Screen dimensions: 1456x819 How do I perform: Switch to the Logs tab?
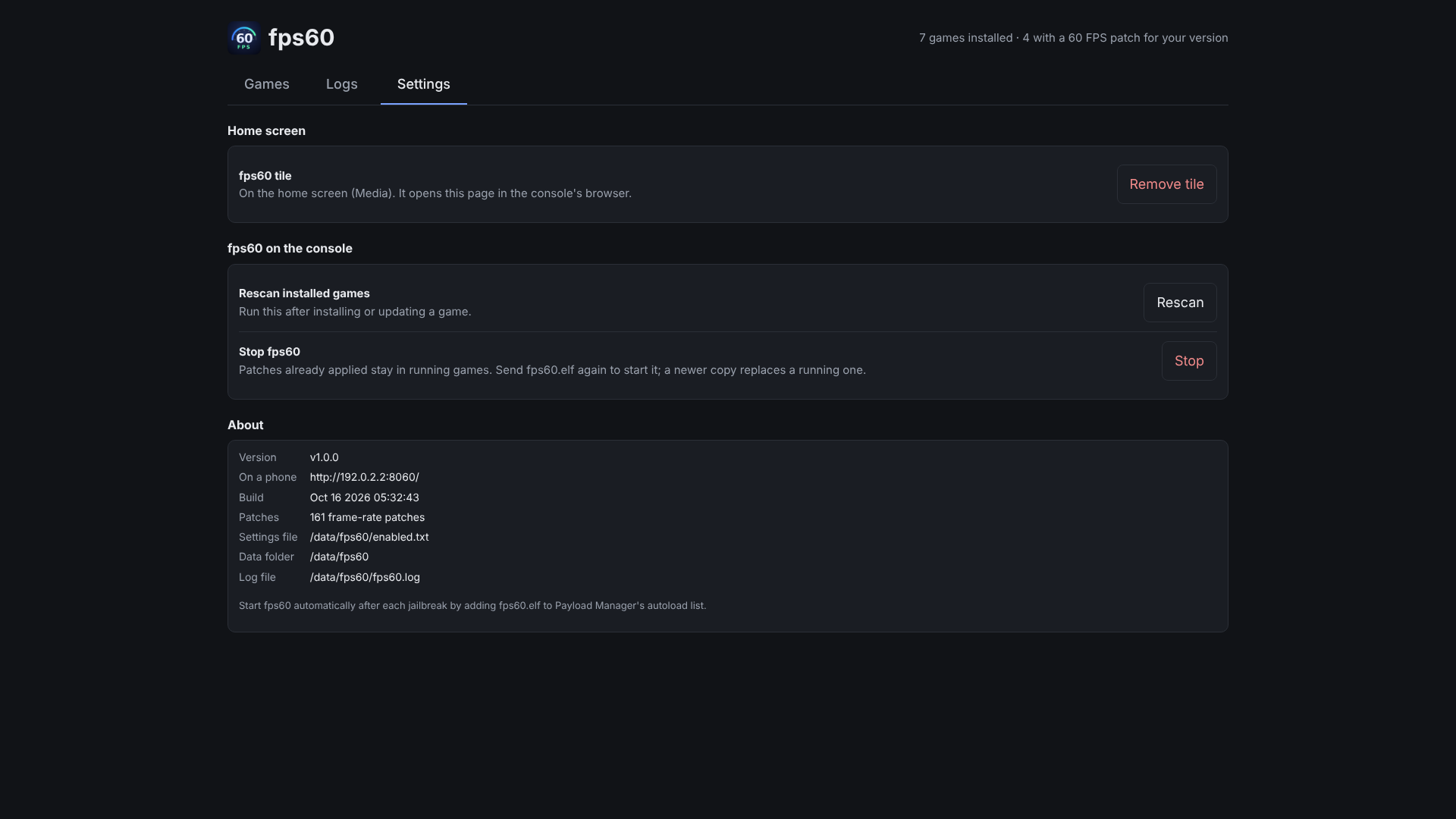pos(342,84)
